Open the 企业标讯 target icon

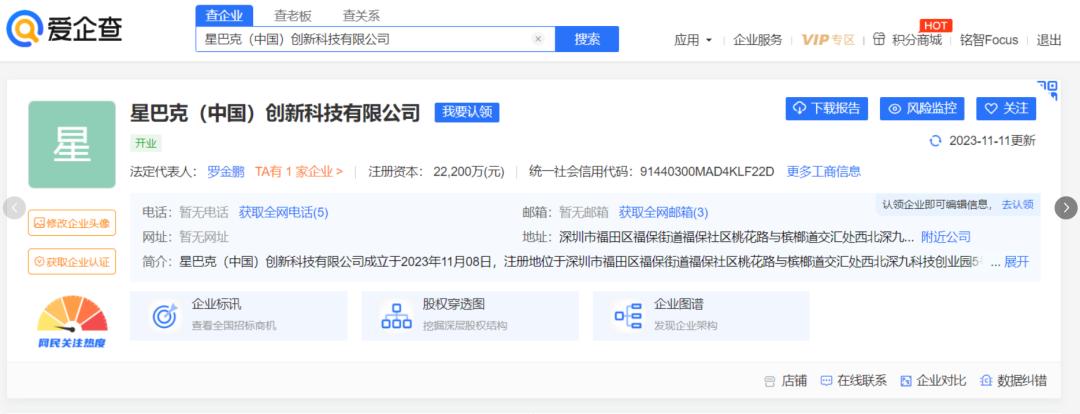[x=165, y=315]
